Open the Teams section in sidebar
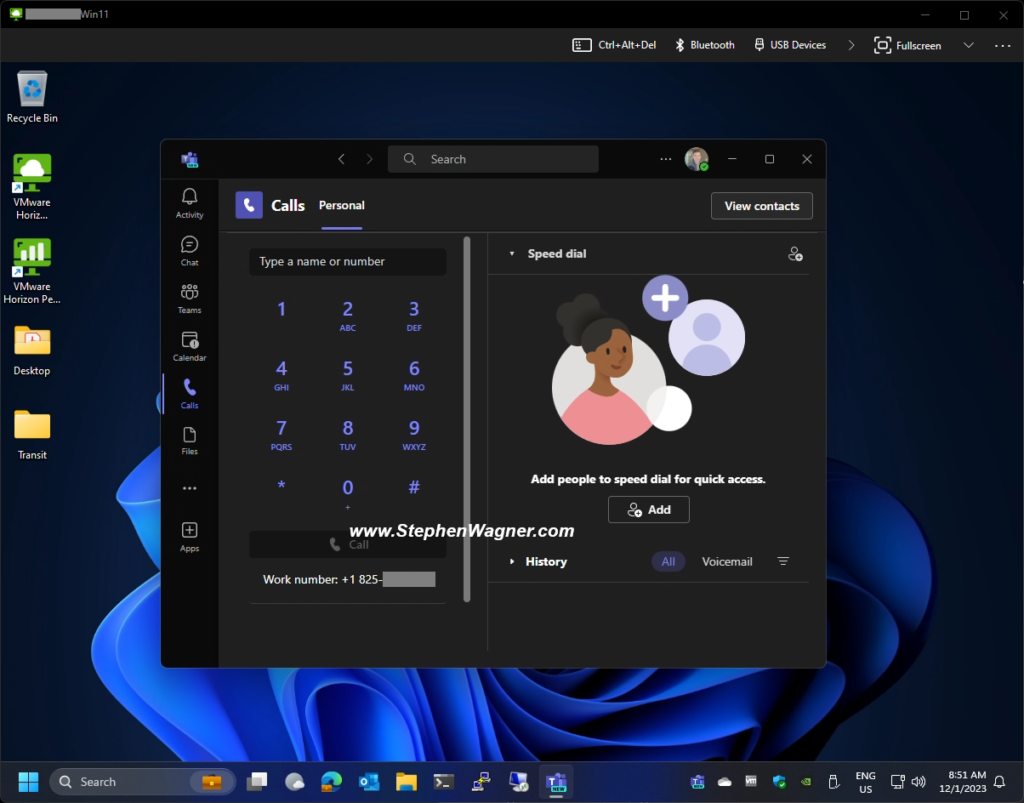 click(x=189, y=298)
